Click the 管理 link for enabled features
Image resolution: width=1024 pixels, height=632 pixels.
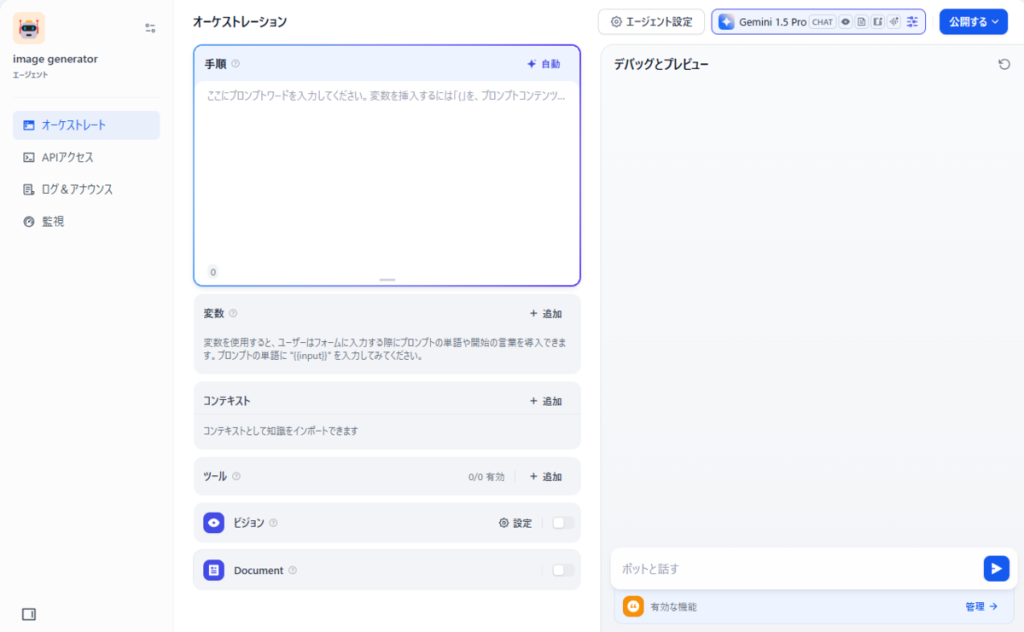point(981,606)
